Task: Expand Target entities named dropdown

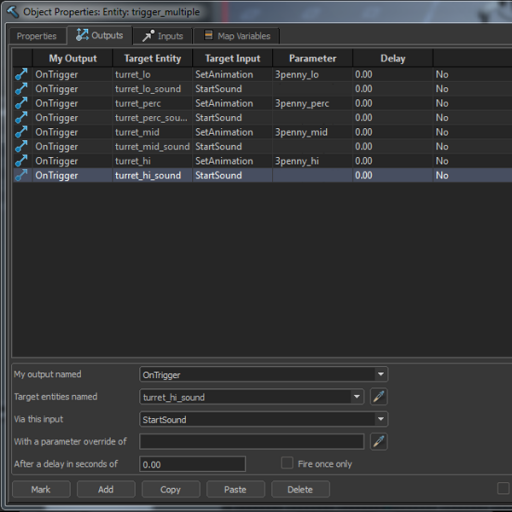Action: pos(357,397)
